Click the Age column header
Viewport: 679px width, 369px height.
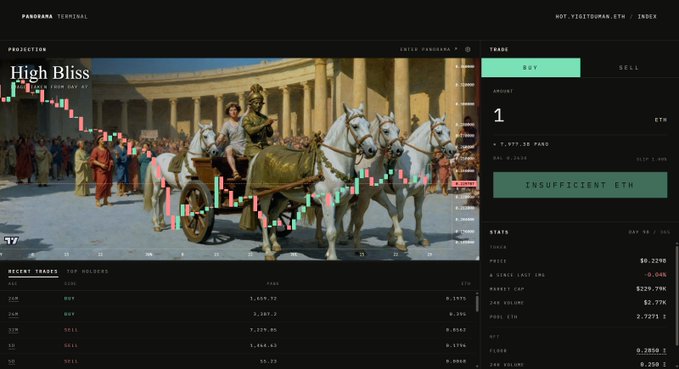(x=13, y=284)
